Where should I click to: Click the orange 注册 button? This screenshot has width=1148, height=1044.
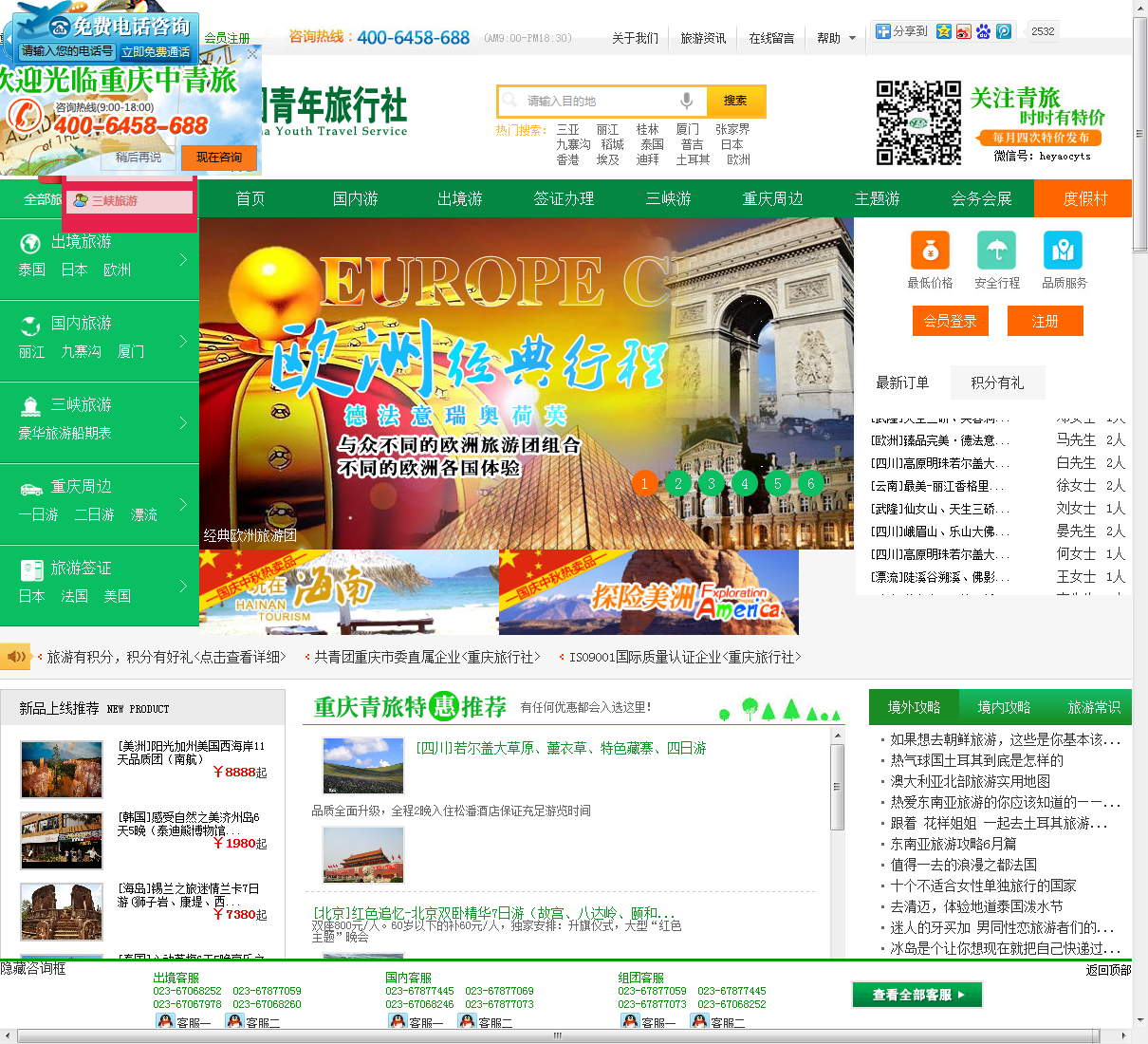pos(1045,321)
